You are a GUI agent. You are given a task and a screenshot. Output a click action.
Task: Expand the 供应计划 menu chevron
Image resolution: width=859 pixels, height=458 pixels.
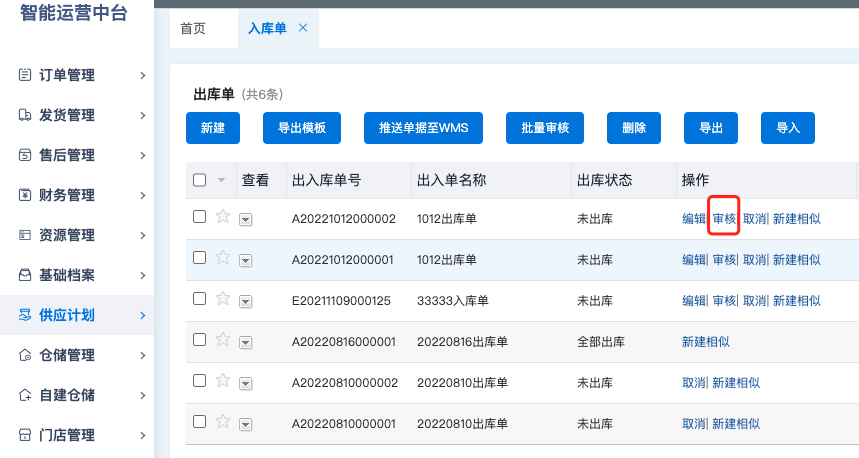click(x=142, y=315)
